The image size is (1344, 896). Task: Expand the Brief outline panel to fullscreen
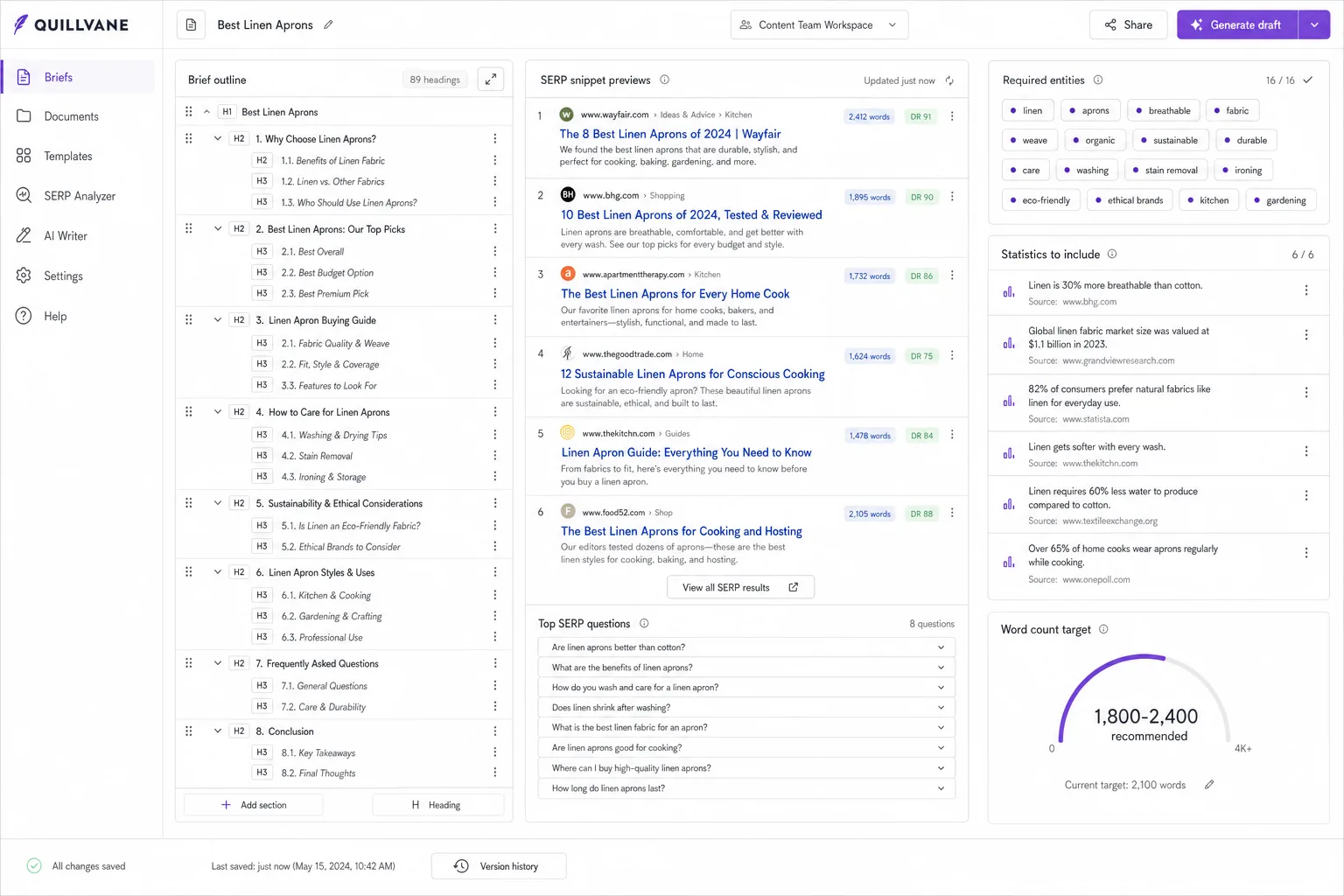[491, 80]
